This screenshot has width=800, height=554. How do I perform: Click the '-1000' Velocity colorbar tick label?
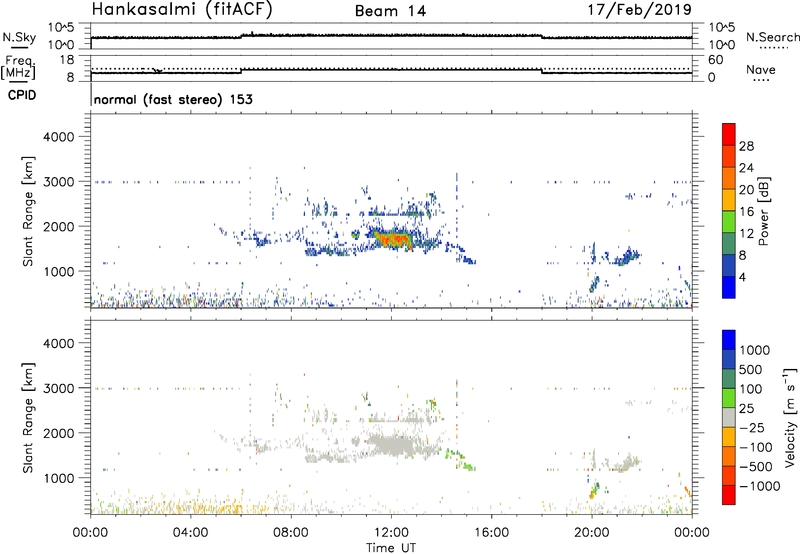pos(760,486)
